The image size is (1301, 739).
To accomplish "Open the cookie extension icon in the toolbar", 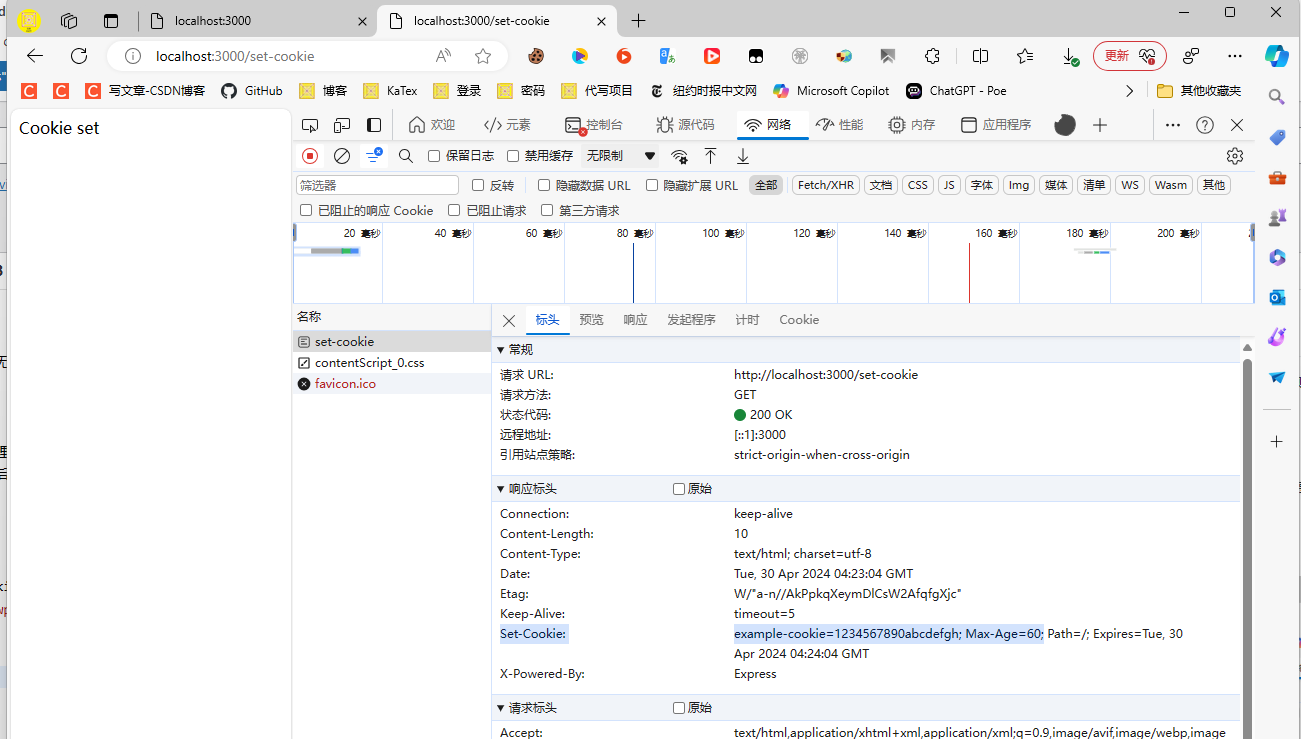I will pos(536,56).
